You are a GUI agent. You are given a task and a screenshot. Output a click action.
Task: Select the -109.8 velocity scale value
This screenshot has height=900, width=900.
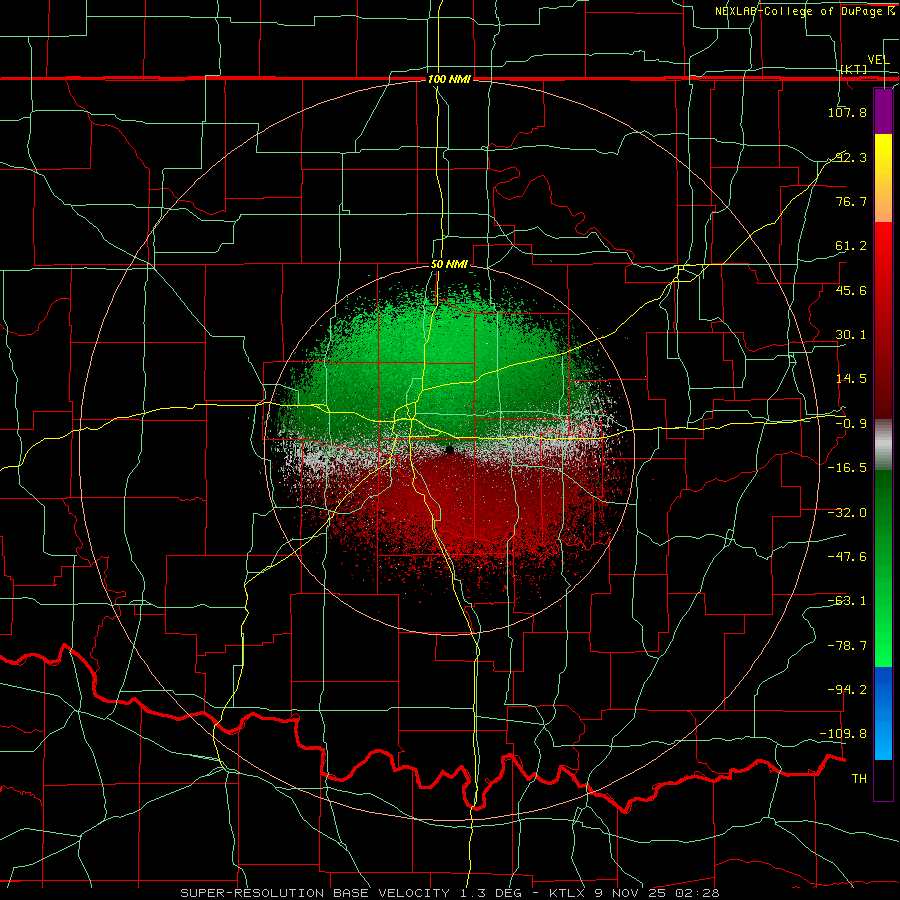(844, 734)
